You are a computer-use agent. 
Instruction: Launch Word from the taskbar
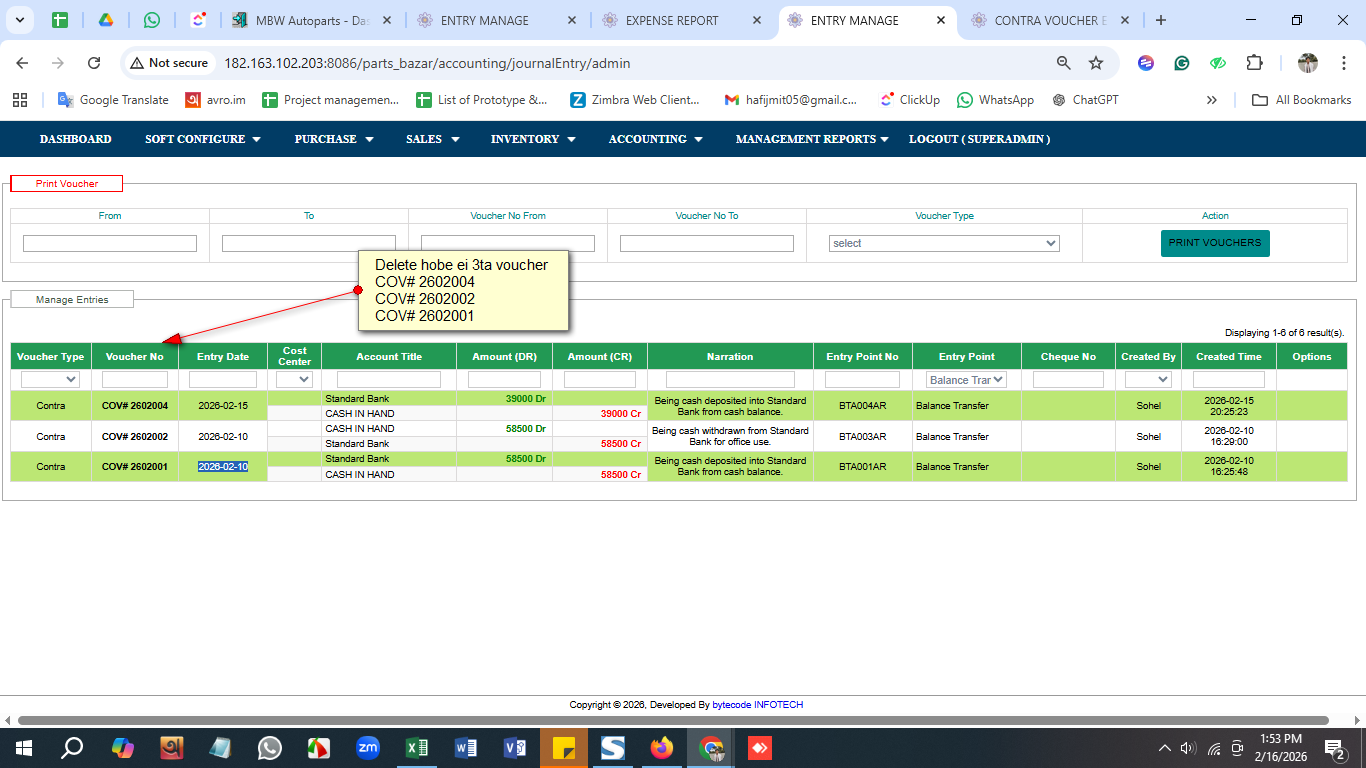[466, 748]
